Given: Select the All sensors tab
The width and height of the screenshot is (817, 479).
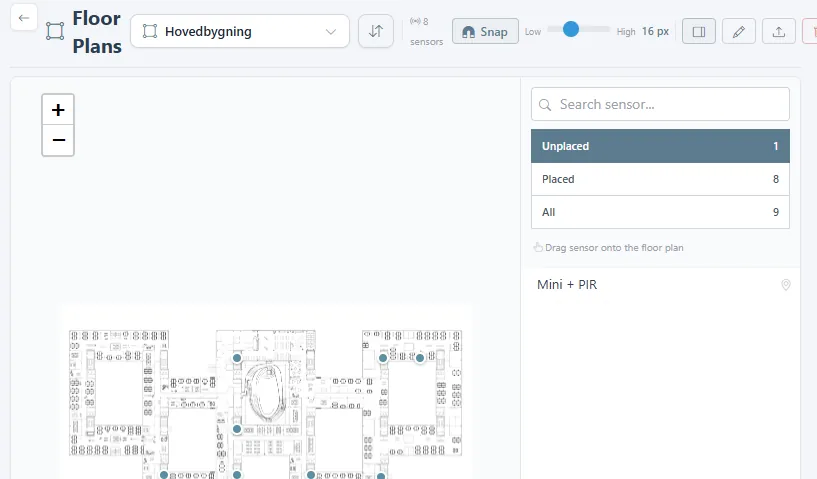Looking at the screenshot, I should coord(660,212).
